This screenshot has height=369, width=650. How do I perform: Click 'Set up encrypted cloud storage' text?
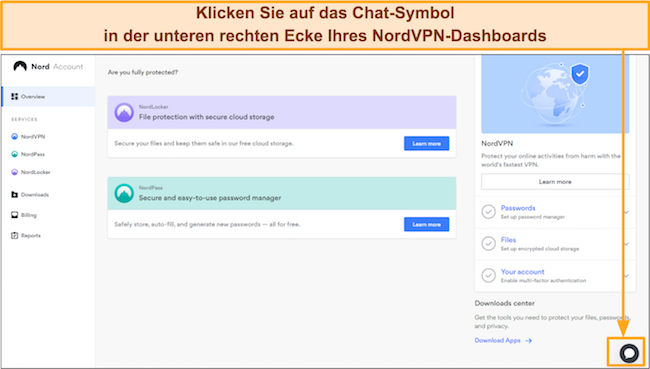(x=540, y=249)
